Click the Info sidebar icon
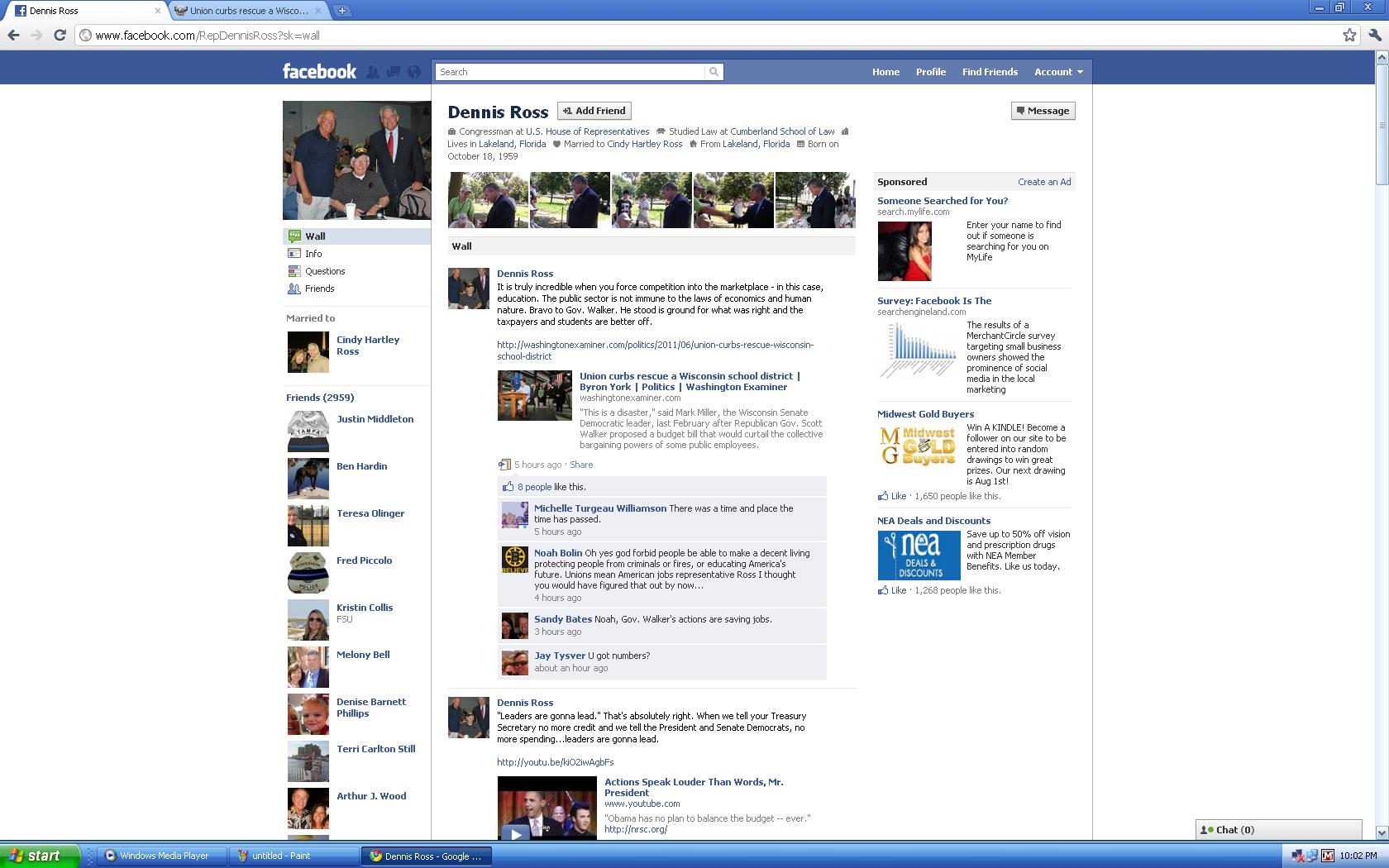Screen dimensions: 1389x868 pyautogui.click(x=294, y=253)
